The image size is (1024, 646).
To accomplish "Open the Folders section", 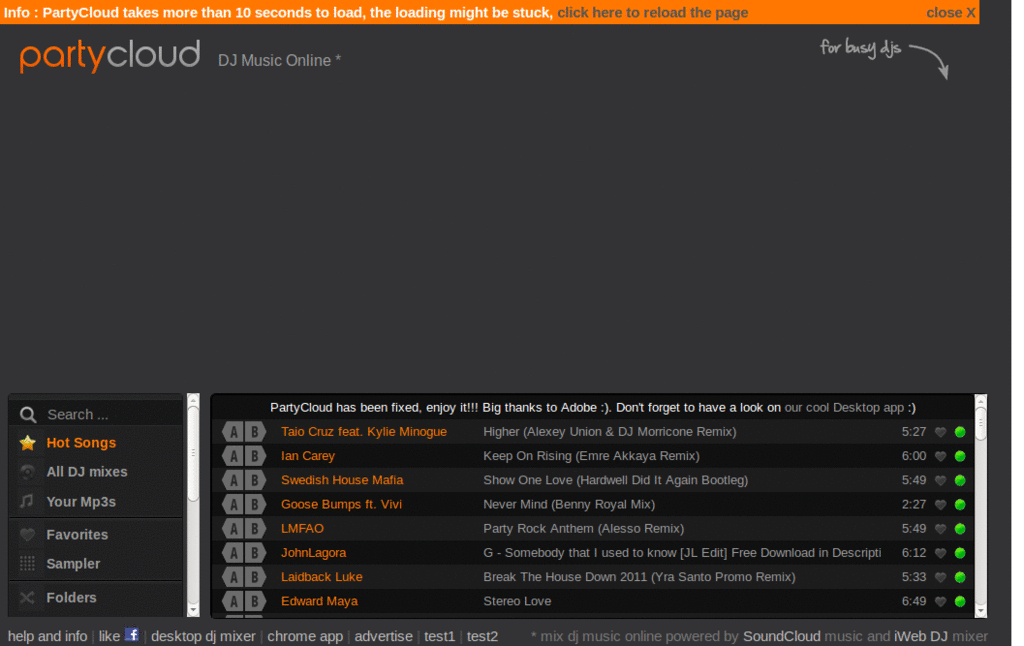I will pyautogui.click(x=71, y=598).
